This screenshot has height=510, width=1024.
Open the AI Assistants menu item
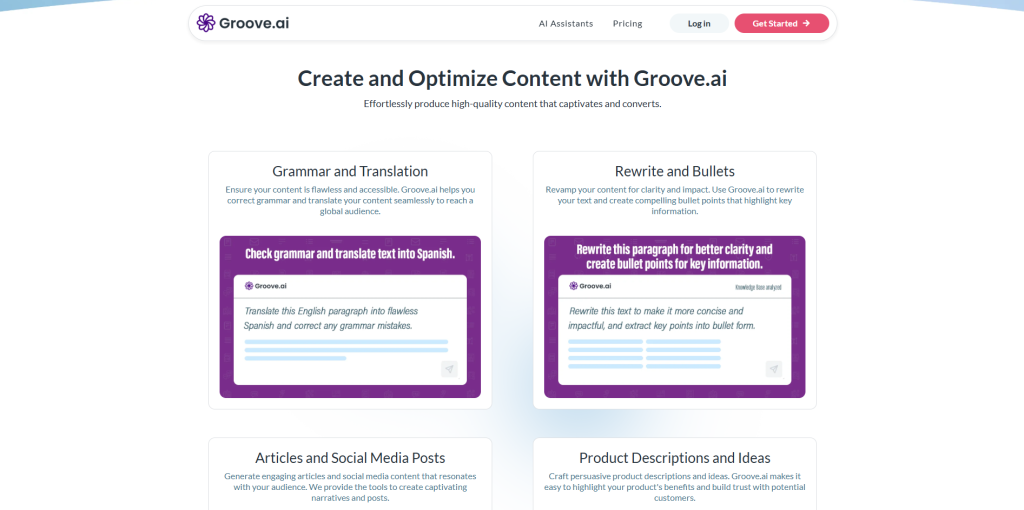566,24
